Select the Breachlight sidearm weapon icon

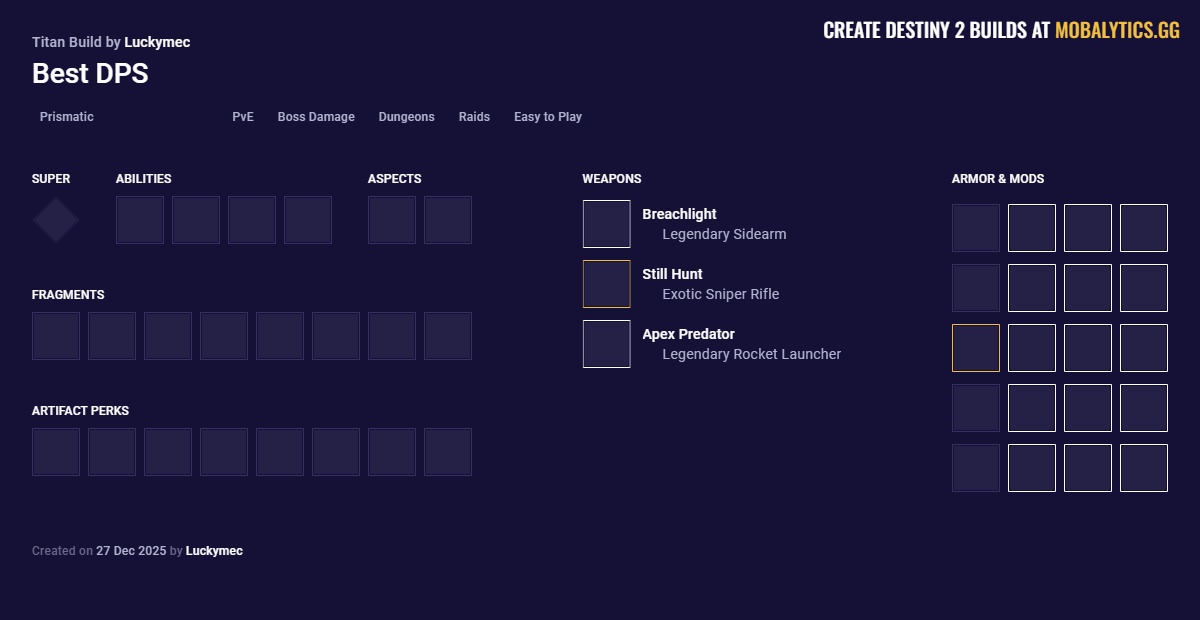pos(606,224)
